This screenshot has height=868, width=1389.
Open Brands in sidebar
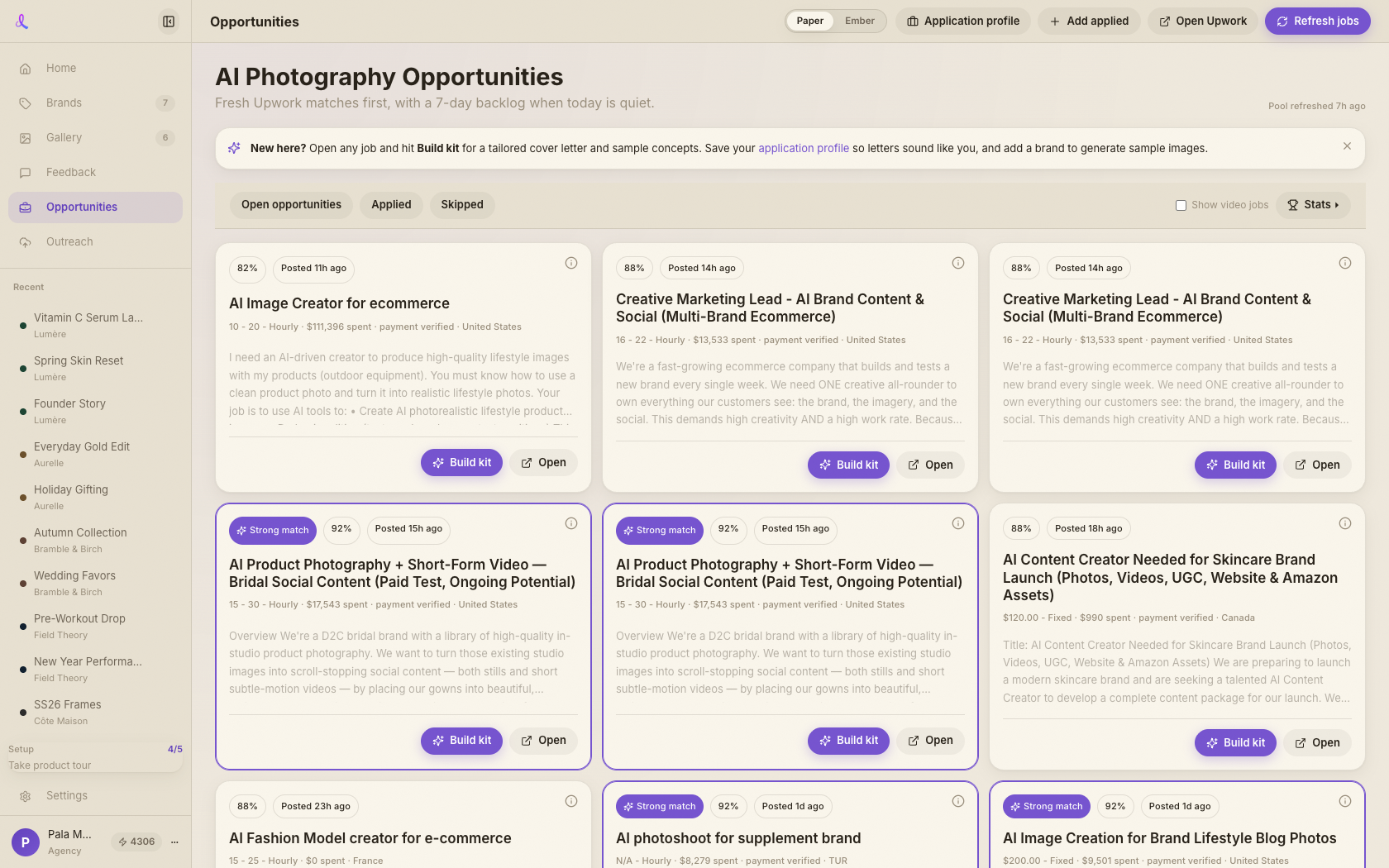pos(95,103)
